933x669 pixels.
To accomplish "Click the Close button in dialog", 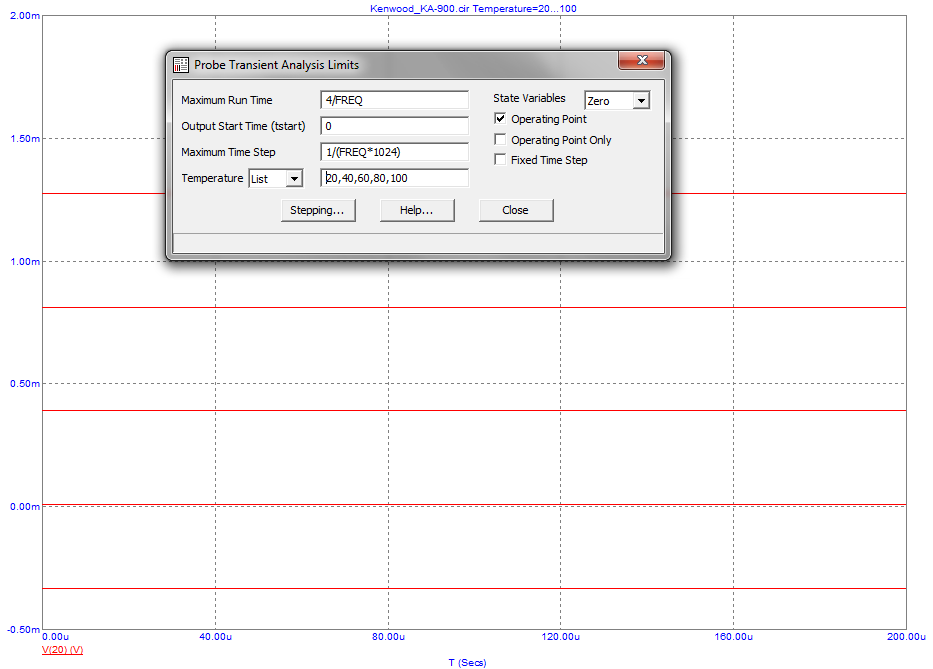I will click(515, 210).
